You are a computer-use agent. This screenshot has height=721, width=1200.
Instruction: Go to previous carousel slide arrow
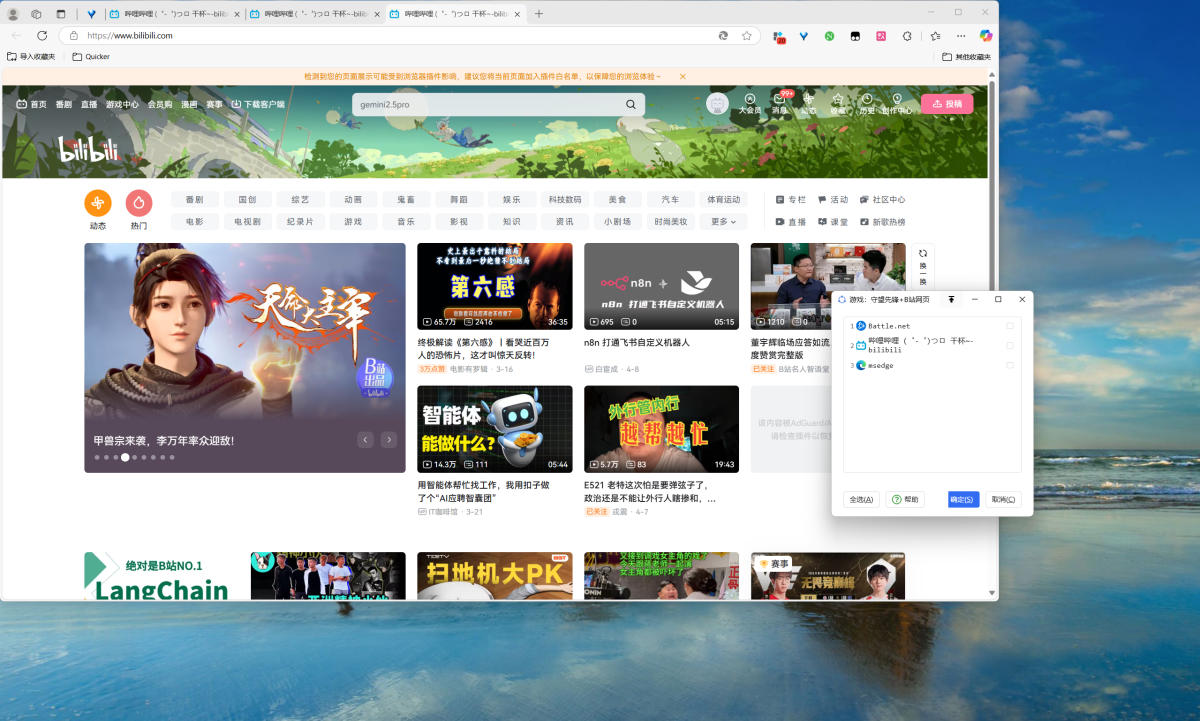(366, 440)
